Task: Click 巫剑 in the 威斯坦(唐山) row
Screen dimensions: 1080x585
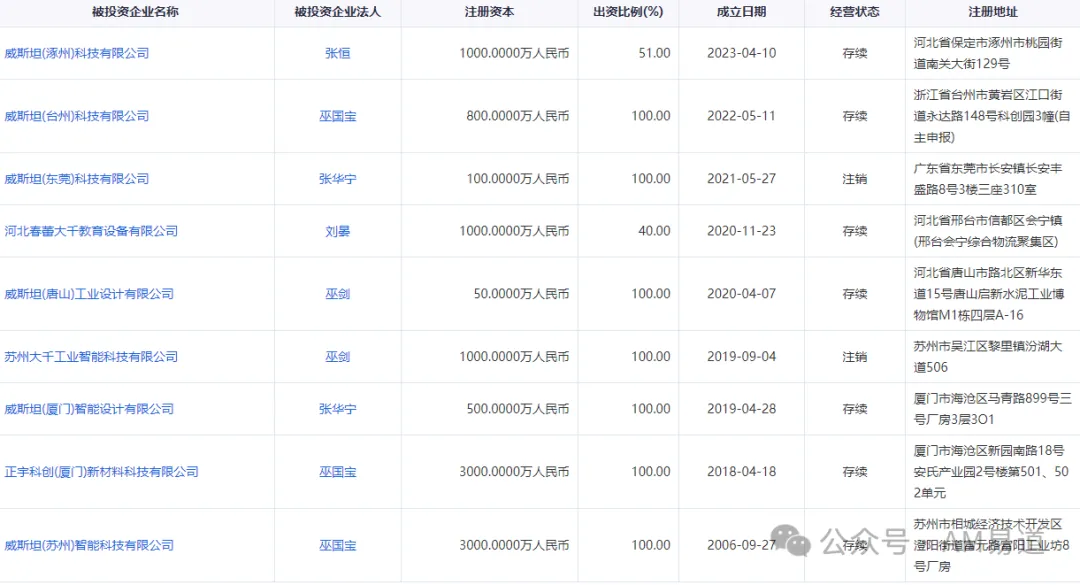Action: (x=338, y=294)
